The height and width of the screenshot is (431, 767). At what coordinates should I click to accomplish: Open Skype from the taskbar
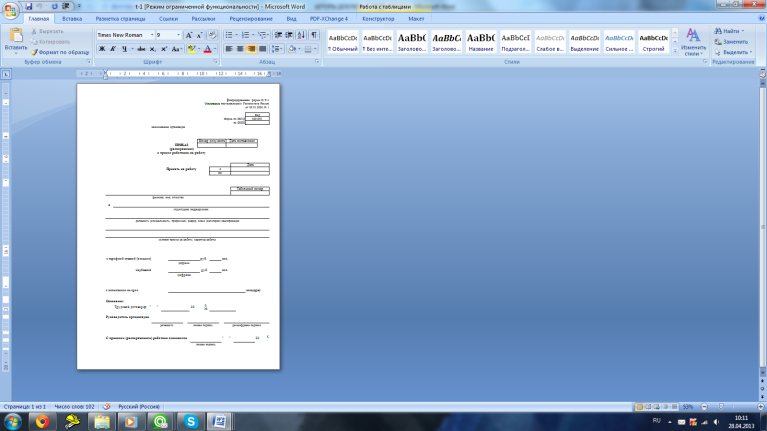pyautogui.click(x=190, y=421)
